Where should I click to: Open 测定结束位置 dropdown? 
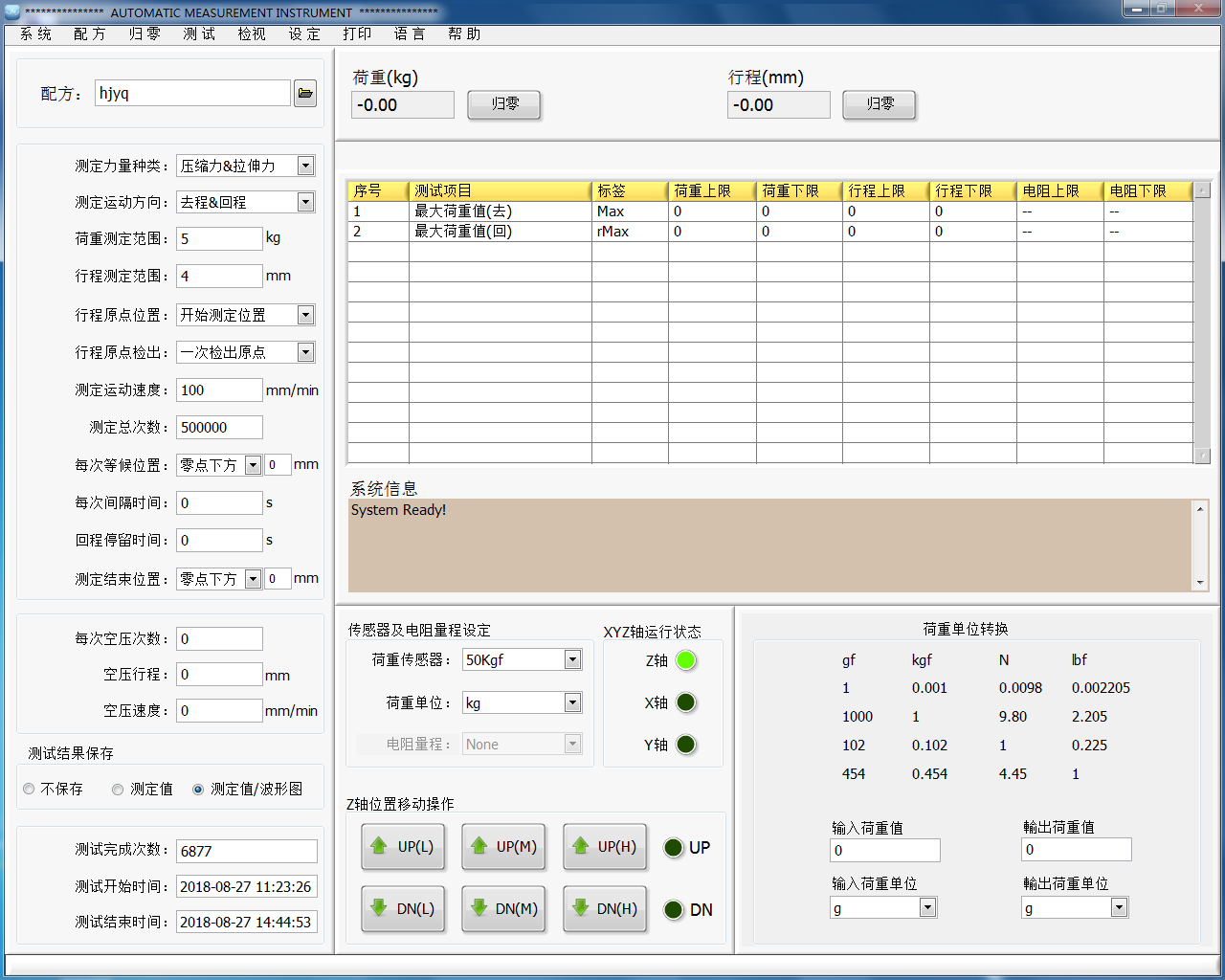tap(253, 579)
